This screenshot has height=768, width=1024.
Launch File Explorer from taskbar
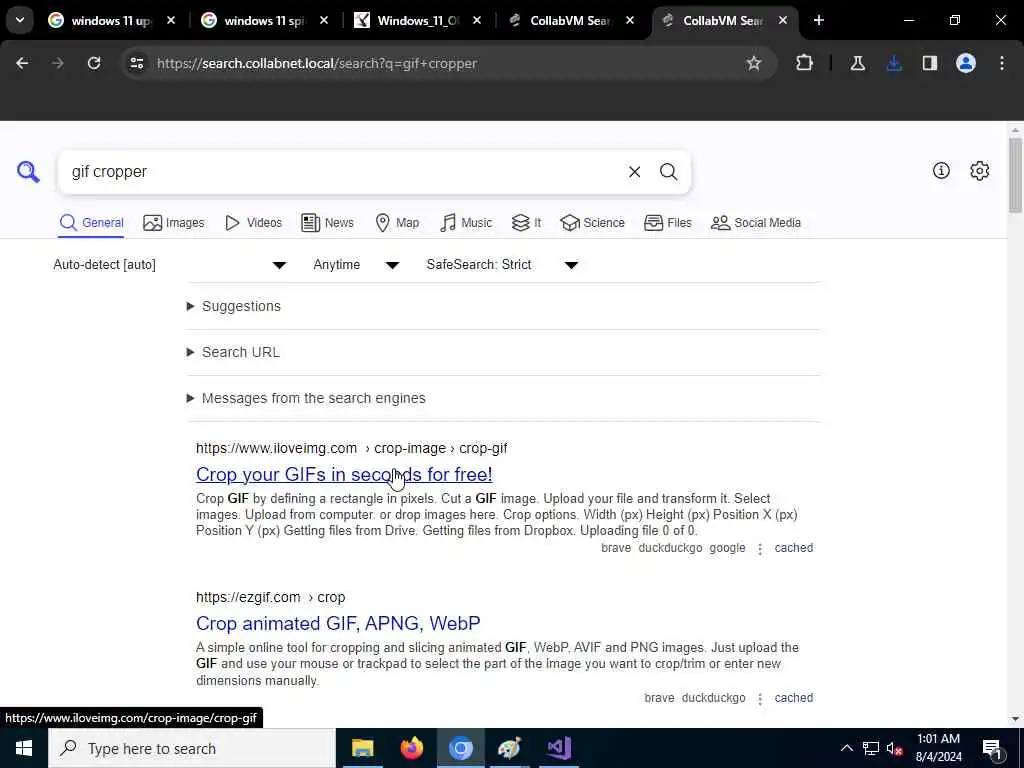(362, 748)
